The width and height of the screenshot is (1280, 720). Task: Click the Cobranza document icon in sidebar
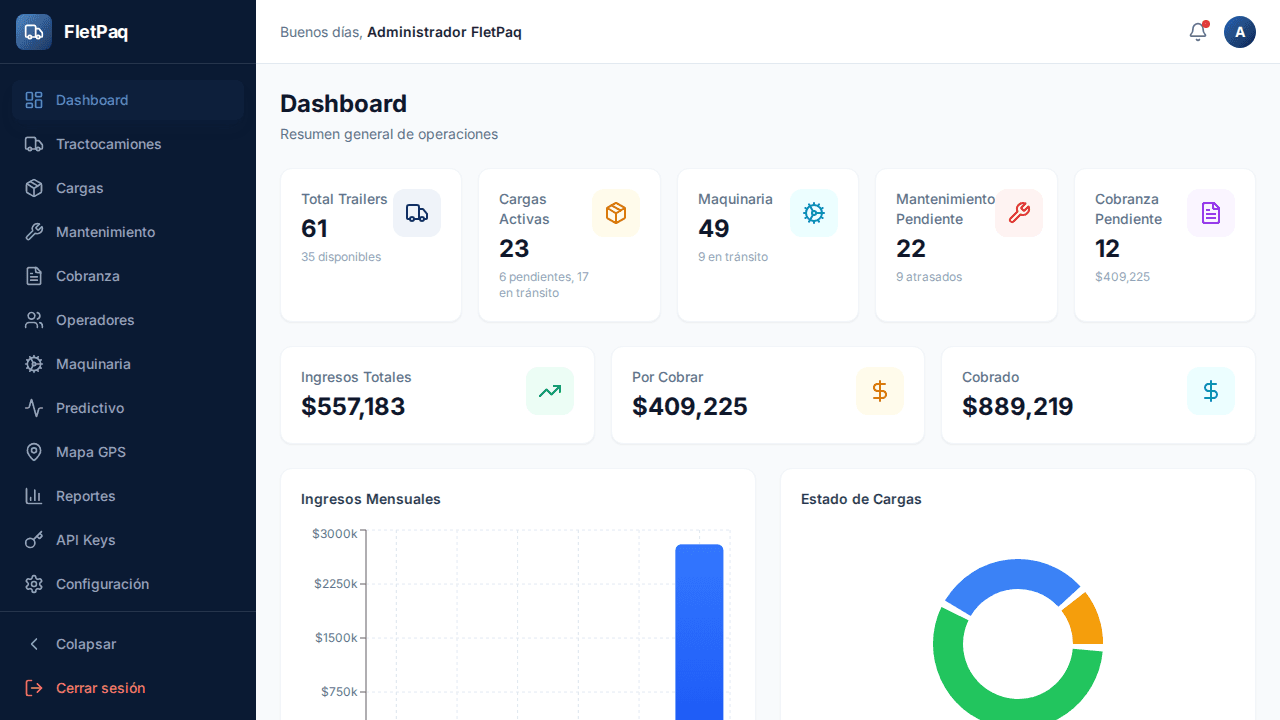click(34, 276)
